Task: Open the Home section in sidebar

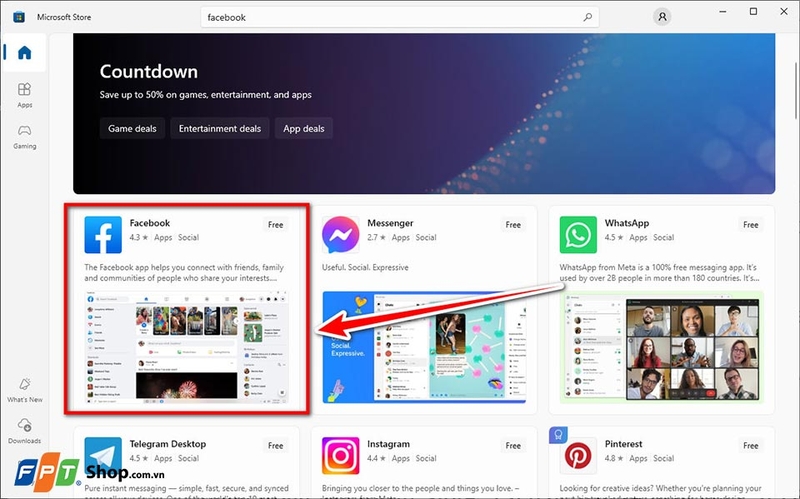Action: [x=24, y=53]
